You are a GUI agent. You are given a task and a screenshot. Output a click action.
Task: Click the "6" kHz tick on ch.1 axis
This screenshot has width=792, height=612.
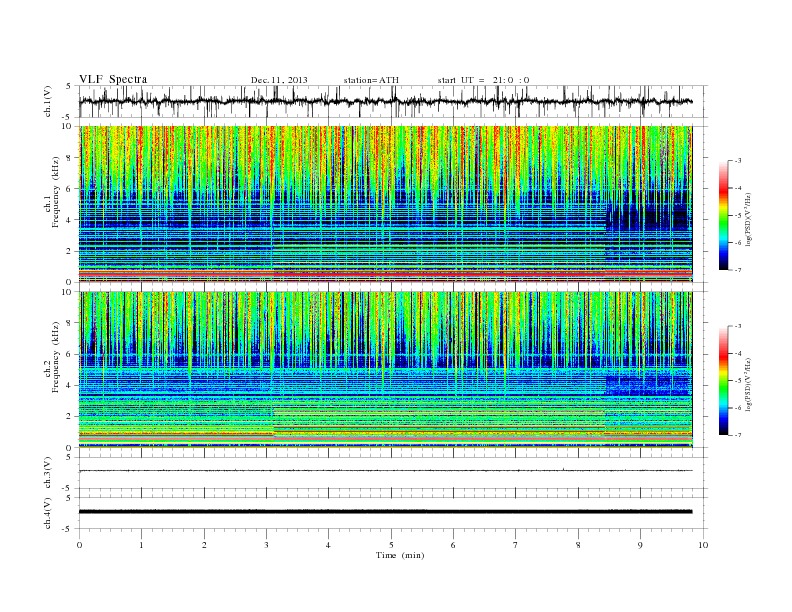pyautogui.click(x=69, y=188)
